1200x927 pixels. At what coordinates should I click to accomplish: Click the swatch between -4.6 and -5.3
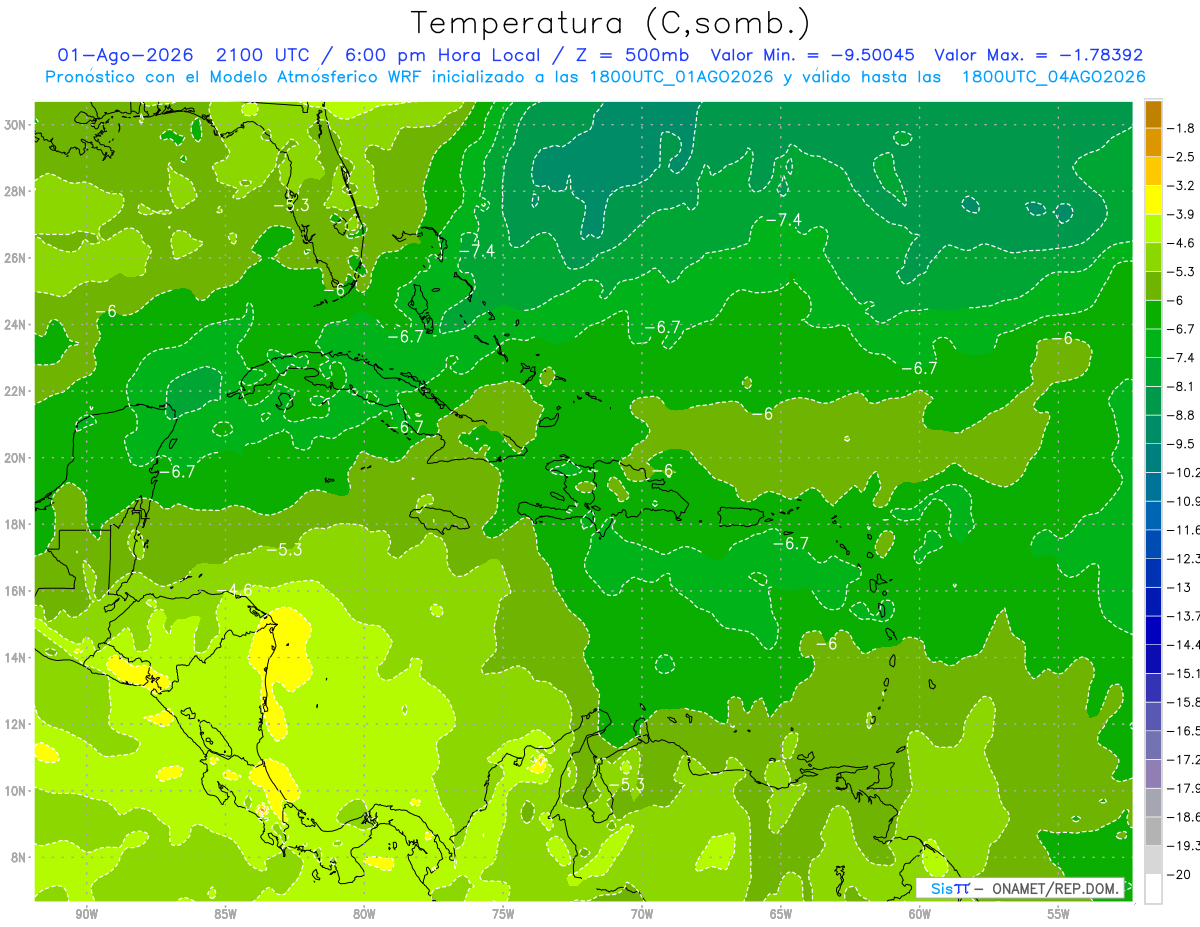pos(1153,257)
